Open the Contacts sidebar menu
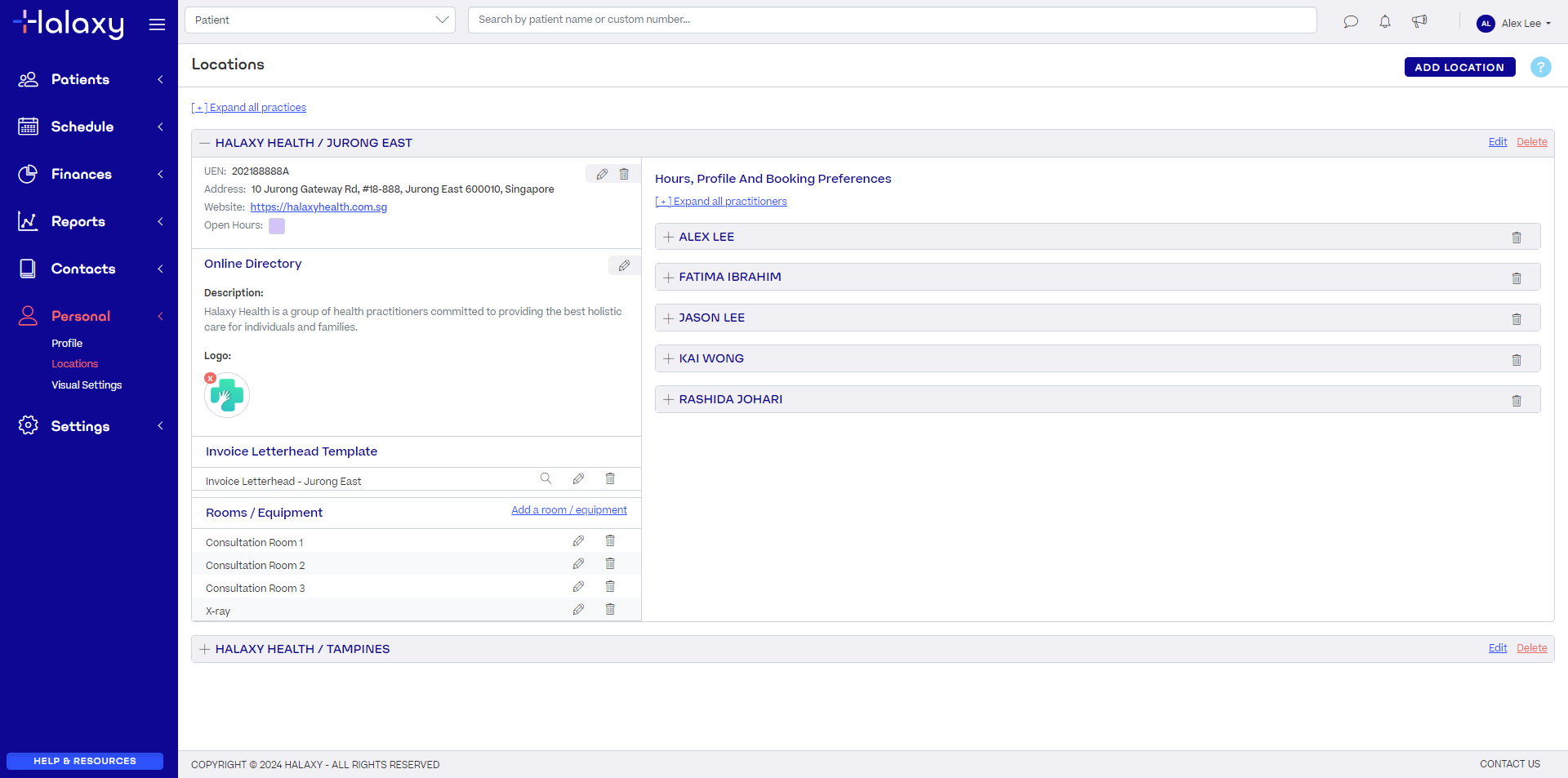 pos(89,269)
